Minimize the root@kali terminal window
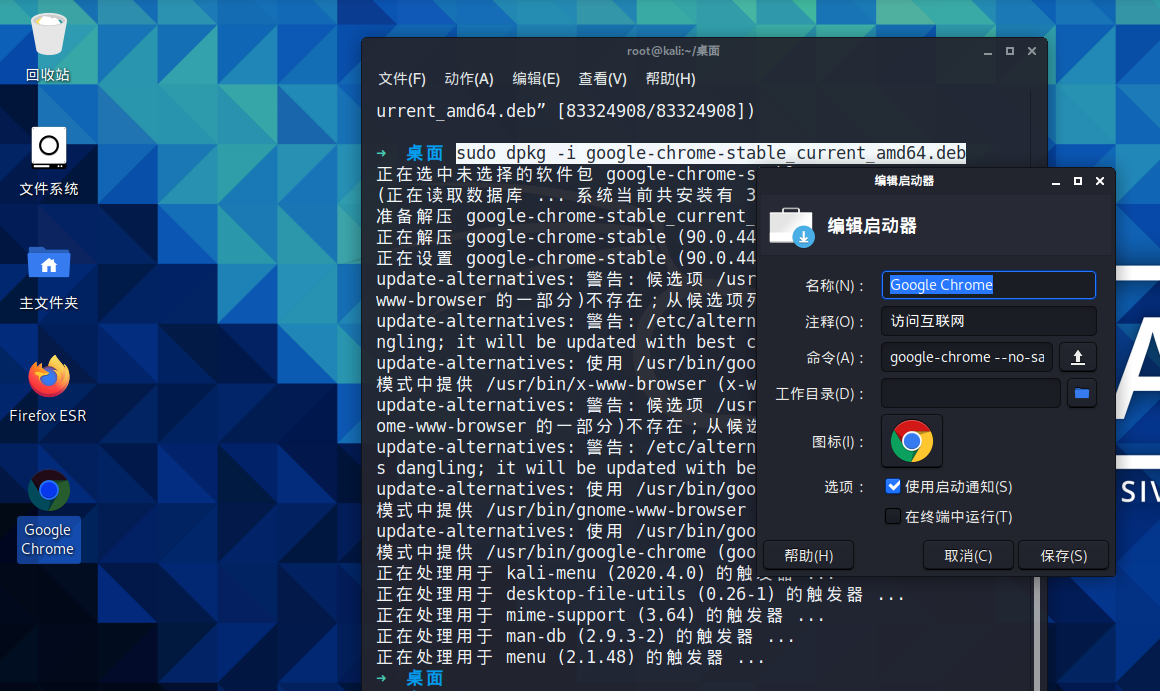This screenshot has height=691, width=1160. [x=988, y=52]
